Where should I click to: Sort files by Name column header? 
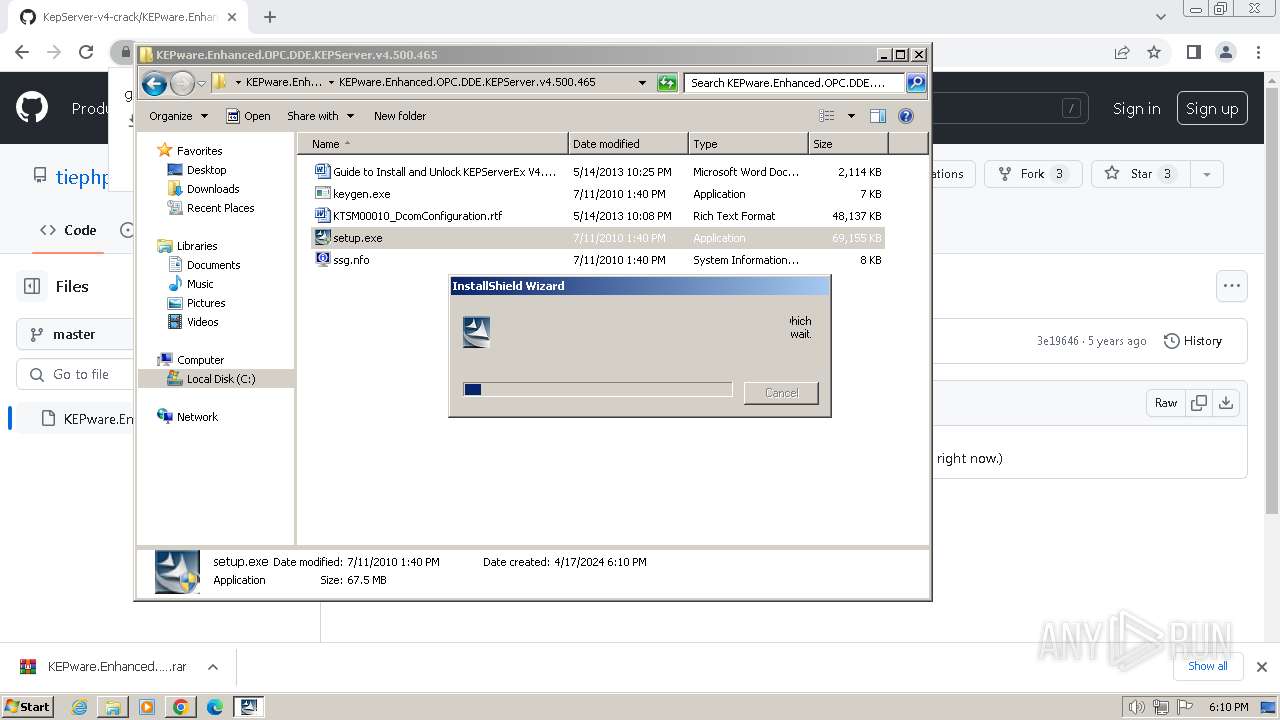pos(433,144)
